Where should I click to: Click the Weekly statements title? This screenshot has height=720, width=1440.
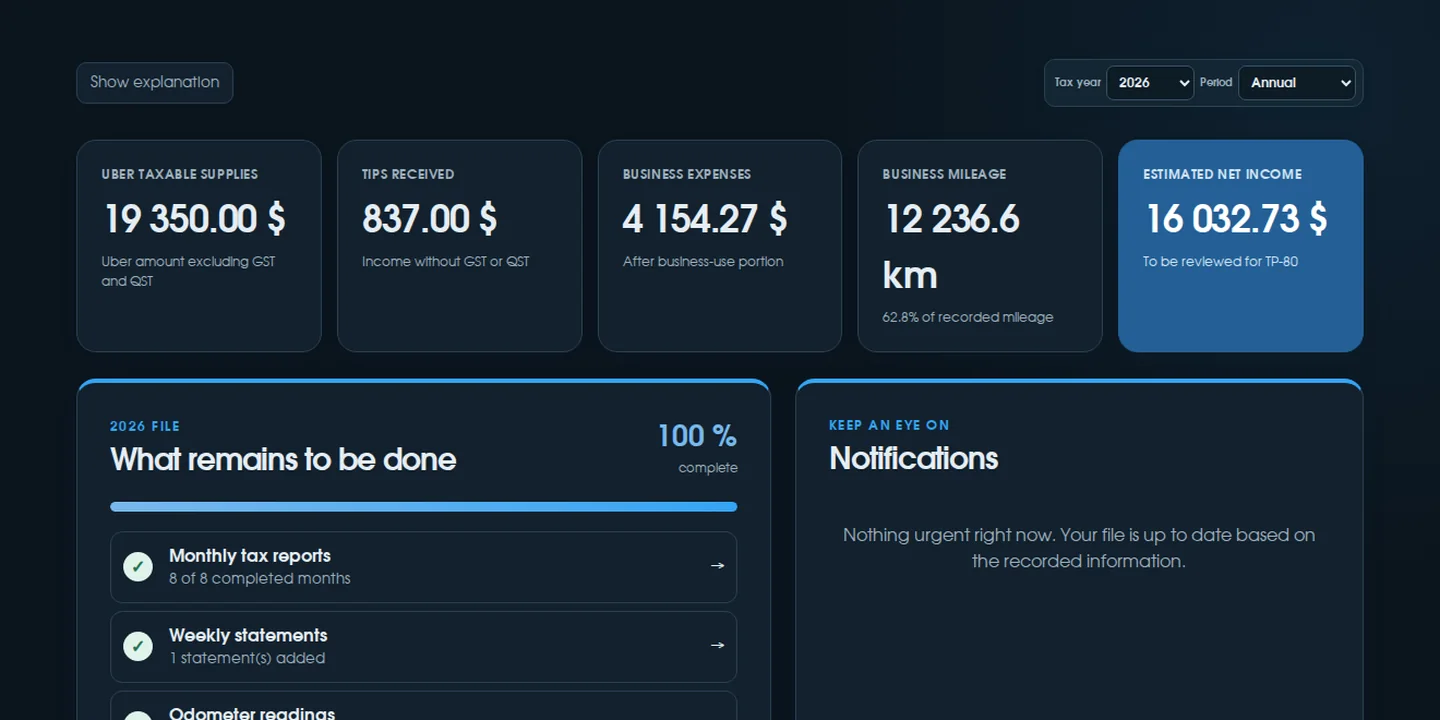pyautogui.click(x=248, y=636)
